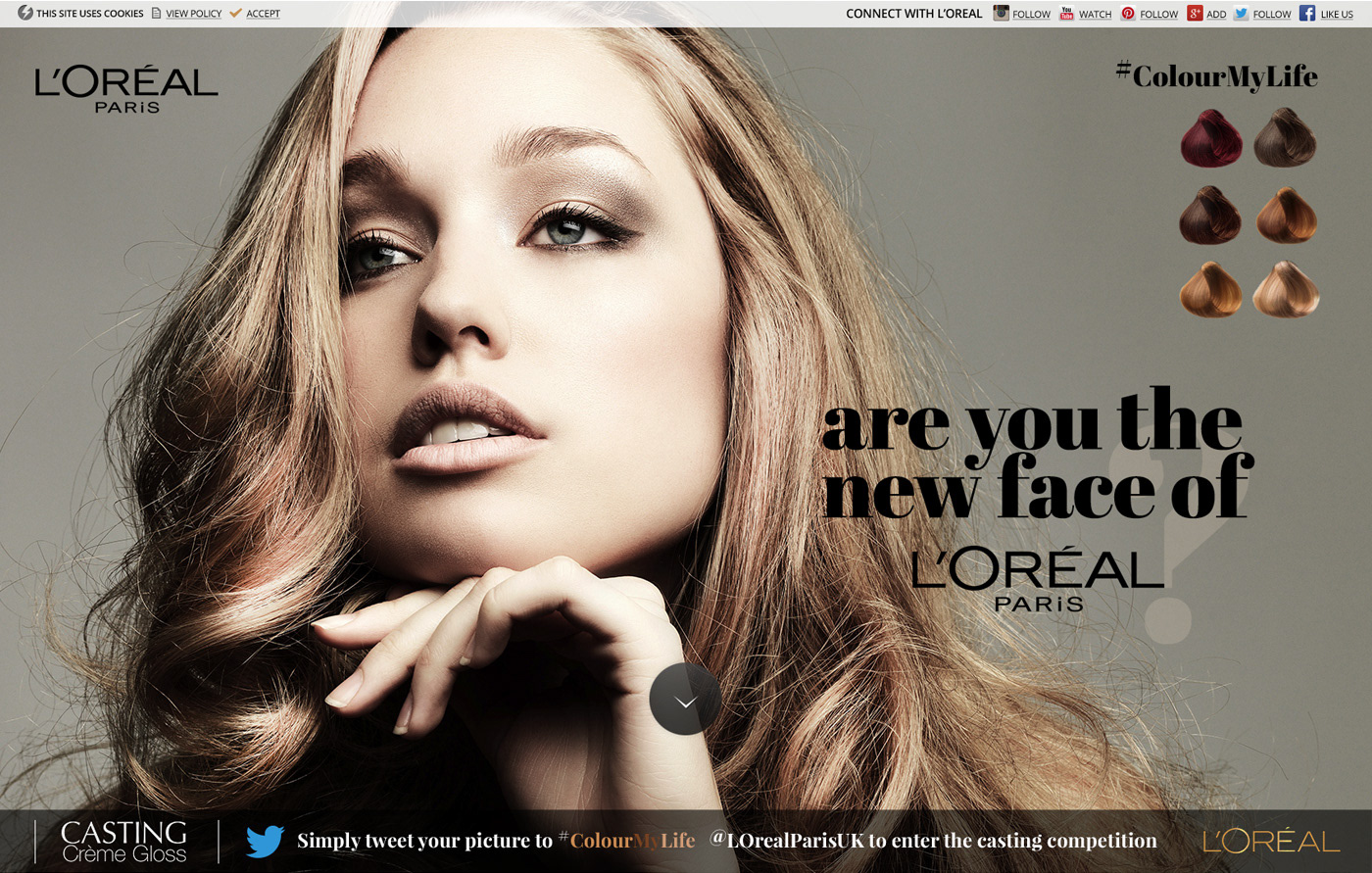This screenshot has width=1372, height=873.
Task: Click the Twitter icon in top bar
Action: [x=1242, y=13]
